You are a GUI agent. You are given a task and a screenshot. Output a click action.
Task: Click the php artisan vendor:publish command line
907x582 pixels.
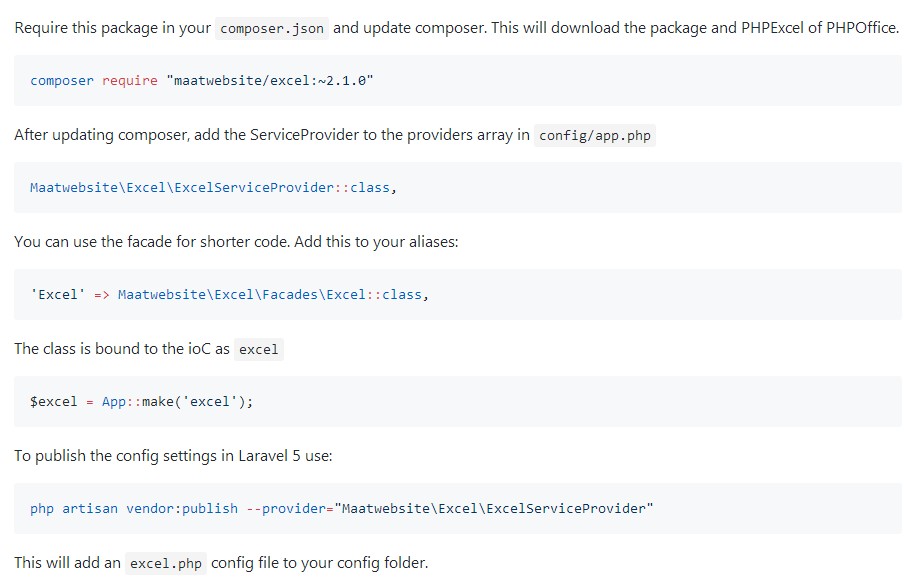click(x=341, y=509)
